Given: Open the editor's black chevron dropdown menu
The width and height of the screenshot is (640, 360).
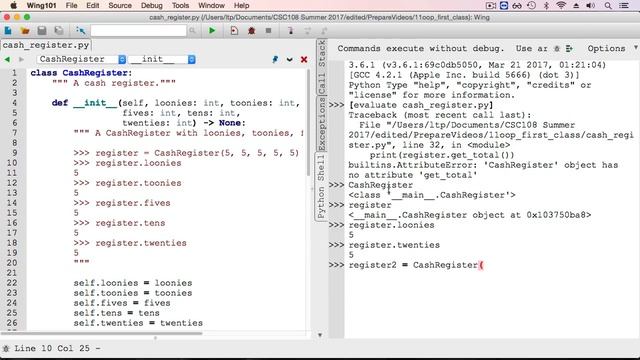Looking at the screenshot, I should pos(289,60).
